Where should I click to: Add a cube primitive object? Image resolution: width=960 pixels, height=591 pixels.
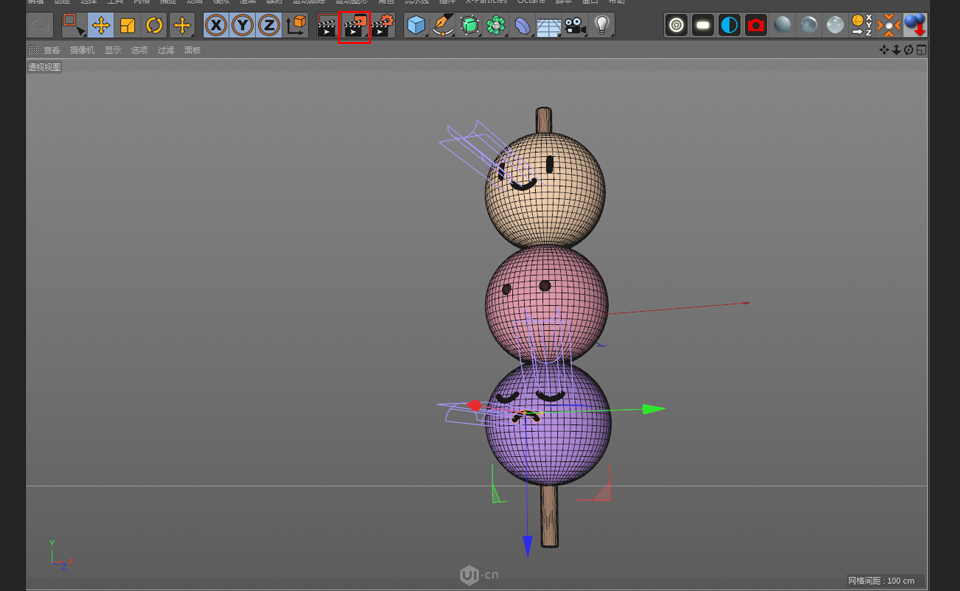click(x=415, y=25)
